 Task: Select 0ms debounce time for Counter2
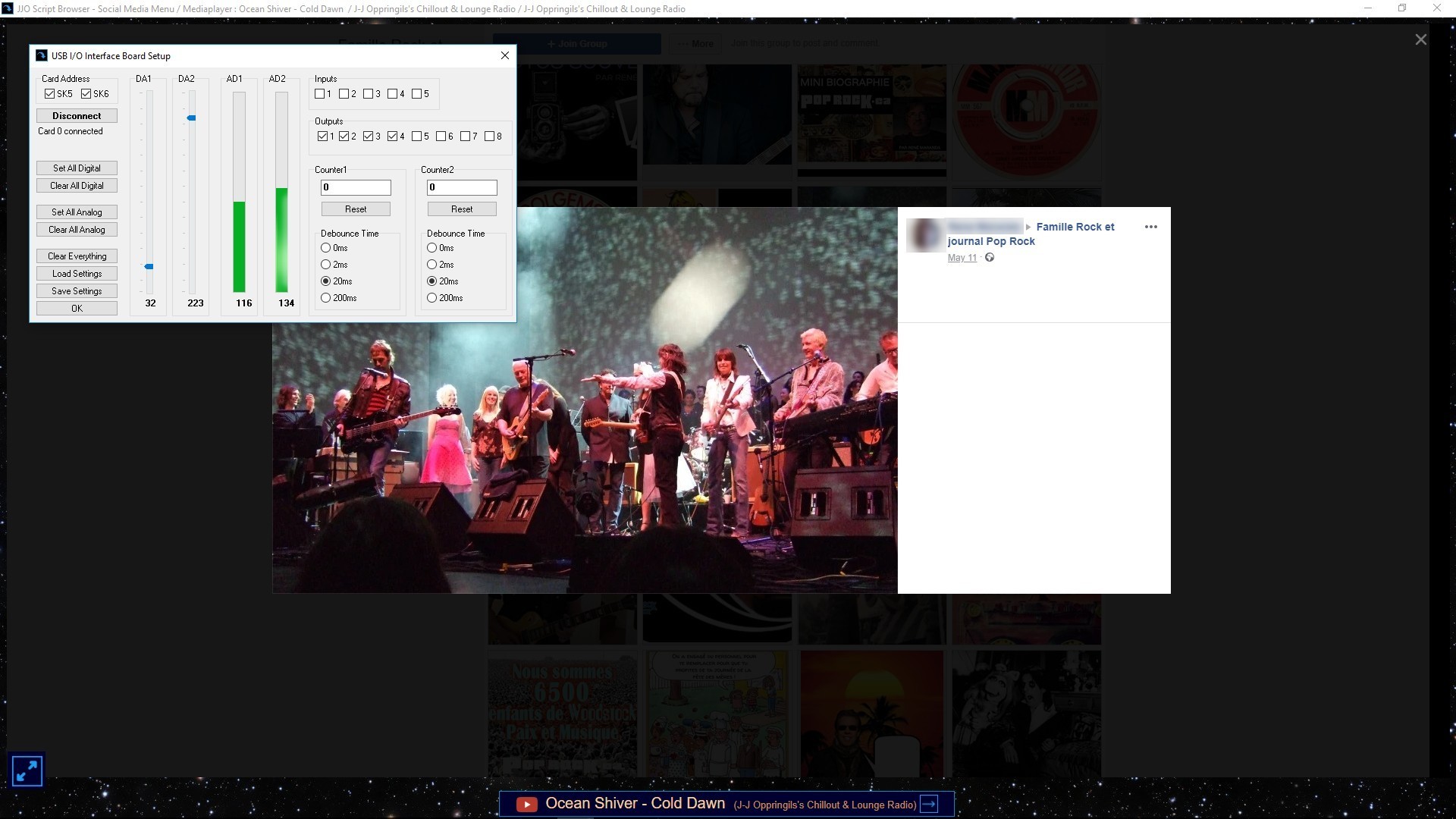(432, 248)
